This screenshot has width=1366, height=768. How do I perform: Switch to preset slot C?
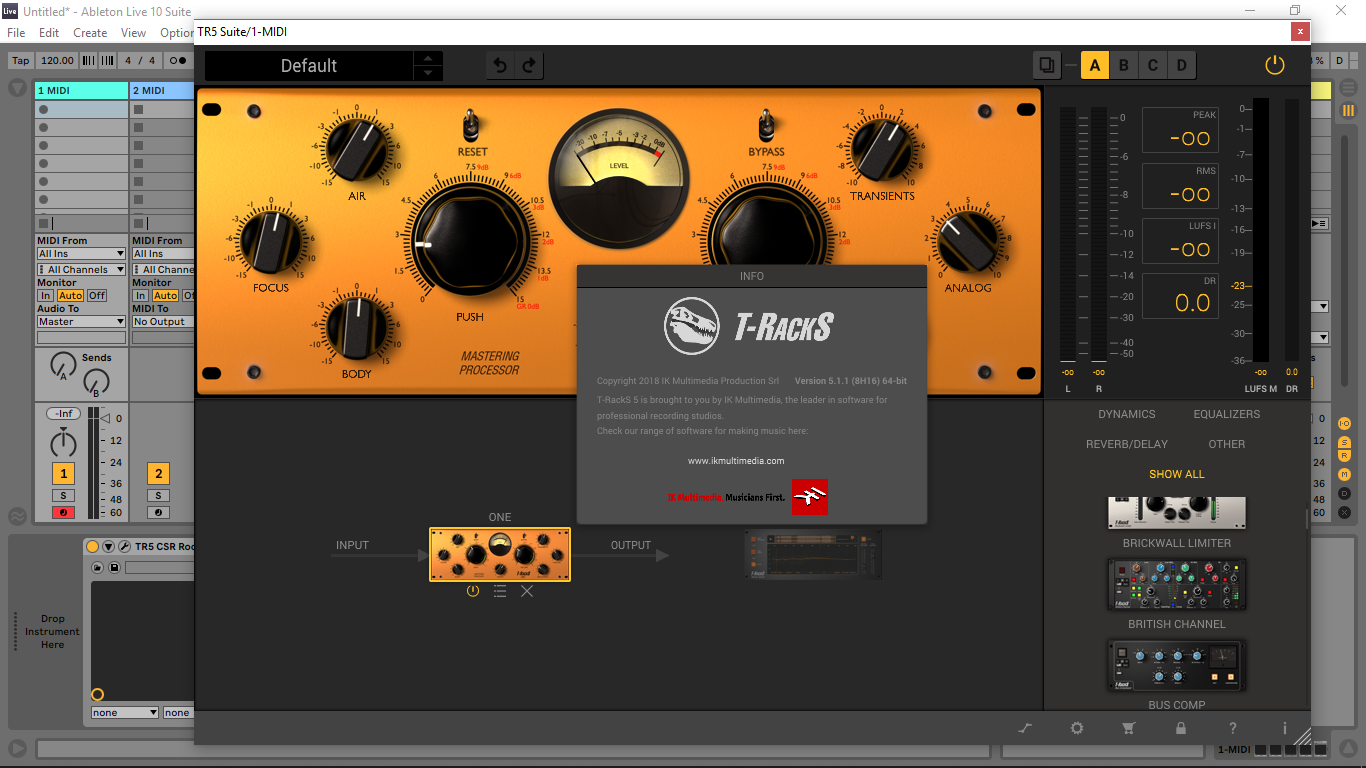1153,66
